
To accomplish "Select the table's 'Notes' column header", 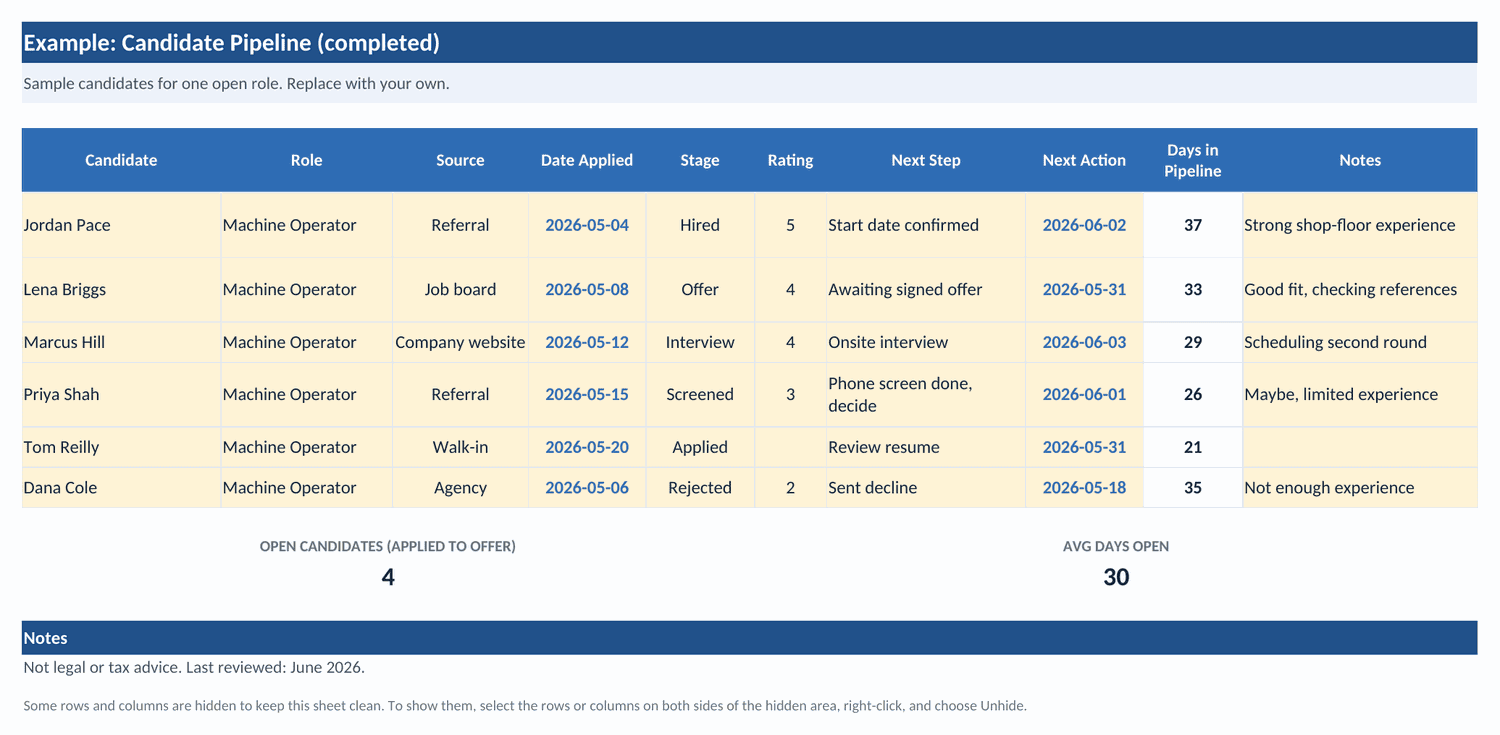I will click(x=1360, y=160).
